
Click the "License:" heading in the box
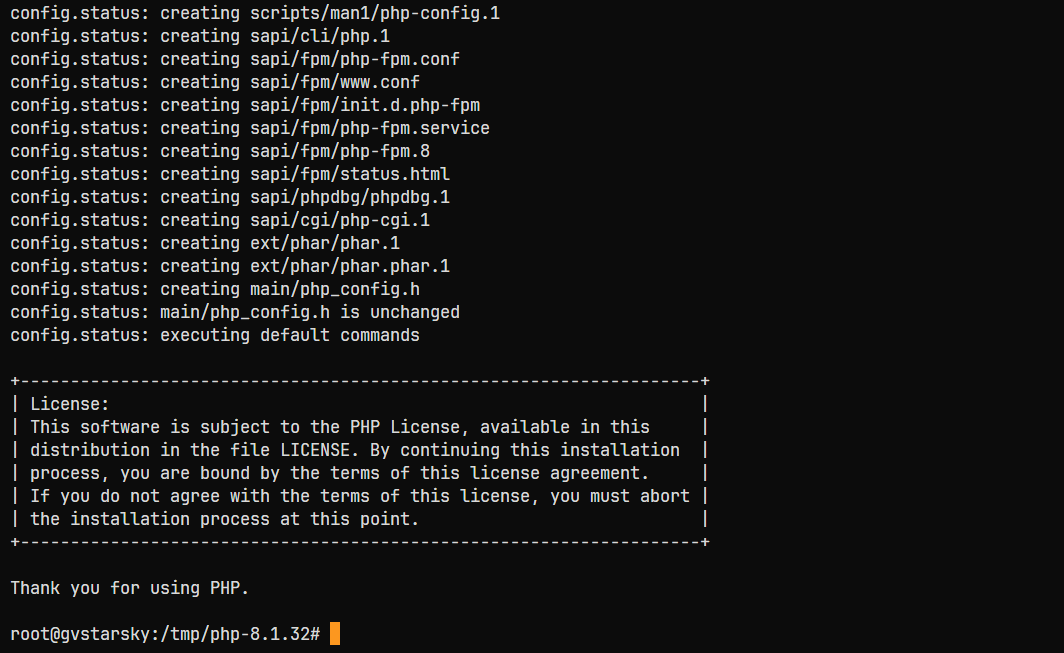pyautogui.click(x=70, y=404)
